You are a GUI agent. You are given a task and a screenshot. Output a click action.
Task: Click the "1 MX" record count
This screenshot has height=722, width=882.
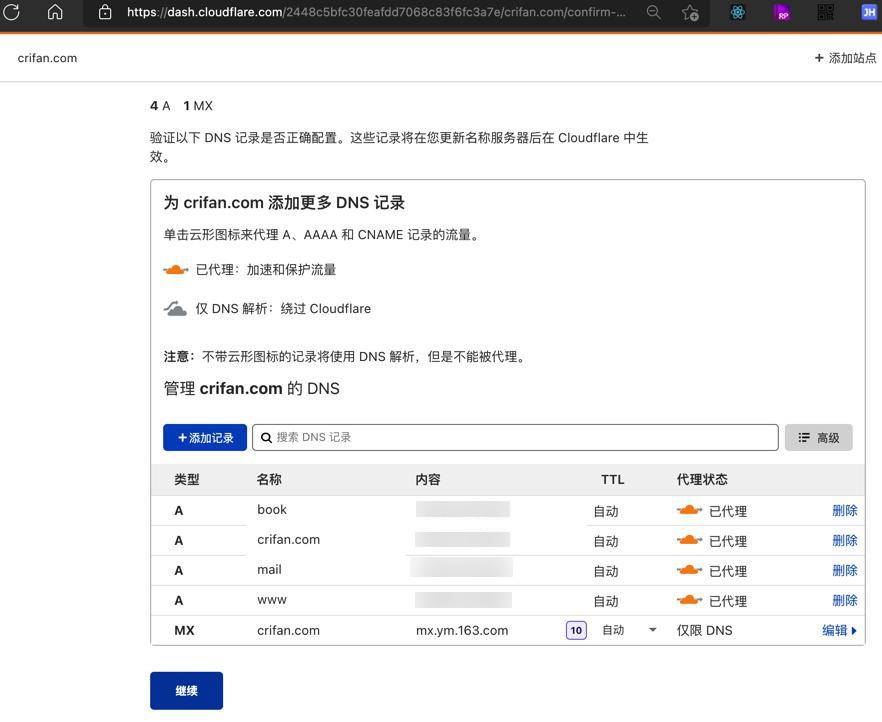(x=198, y=106)
